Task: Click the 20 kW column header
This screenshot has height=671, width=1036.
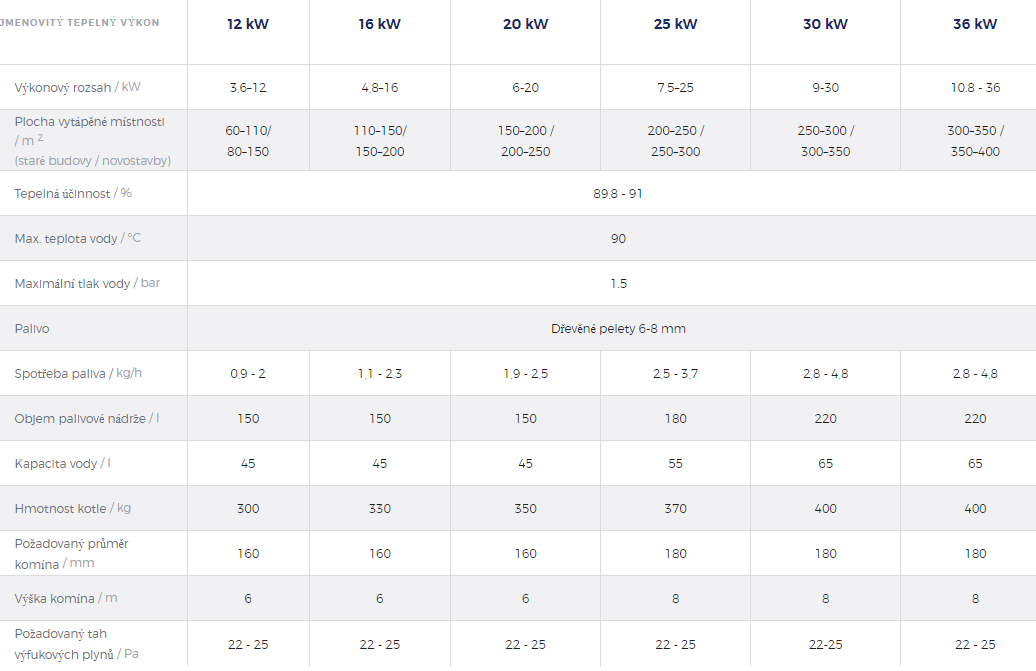Action: (x=525, y=24)
